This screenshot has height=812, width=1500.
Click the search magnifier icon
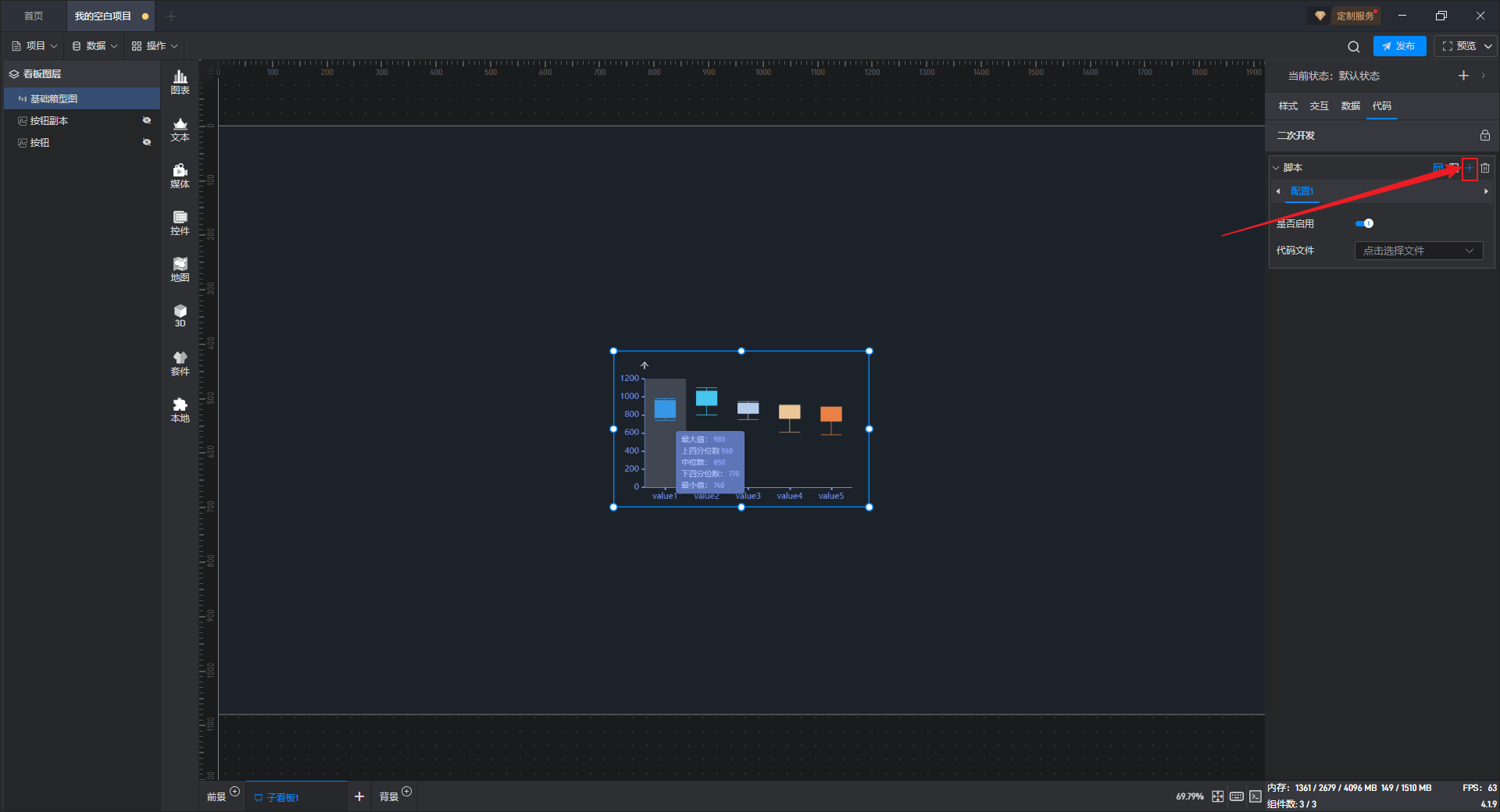[1353, 46]
